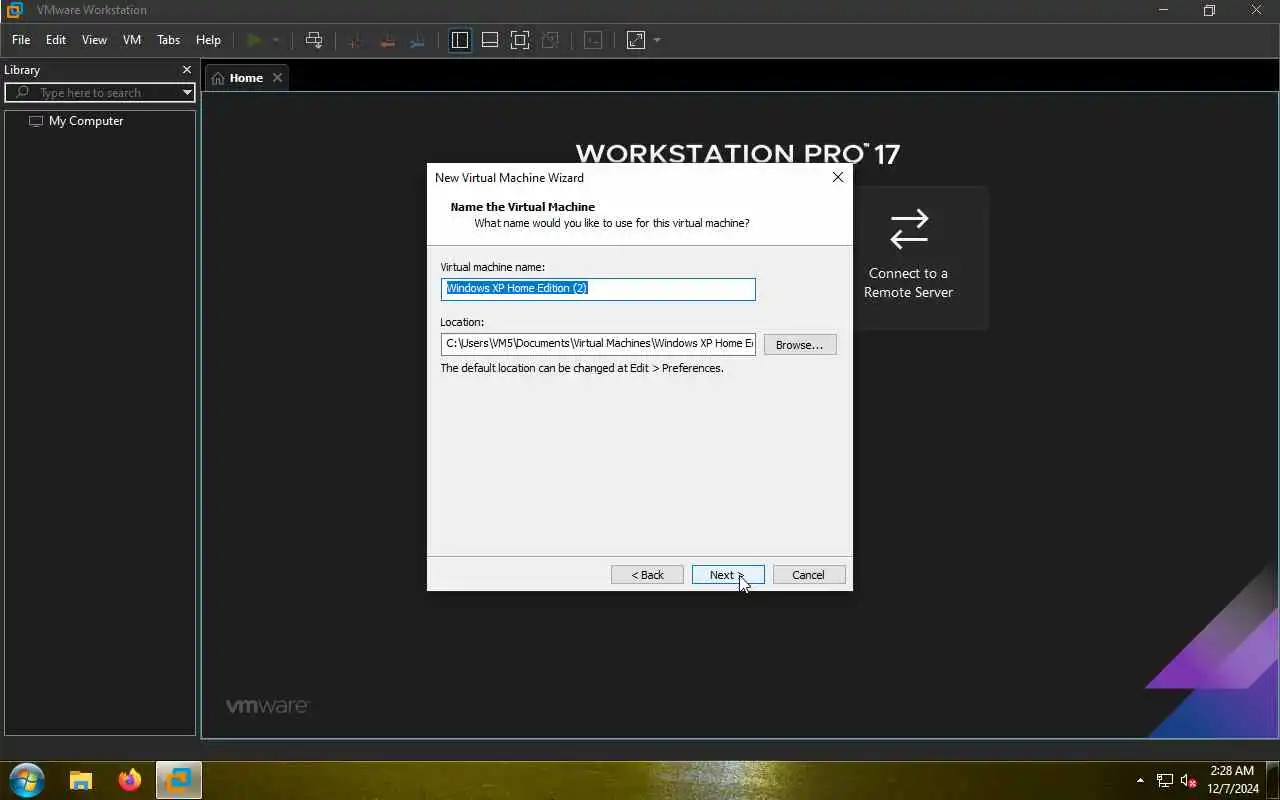Toggle the Show Library sidebar icon

[x=460, y=40]
